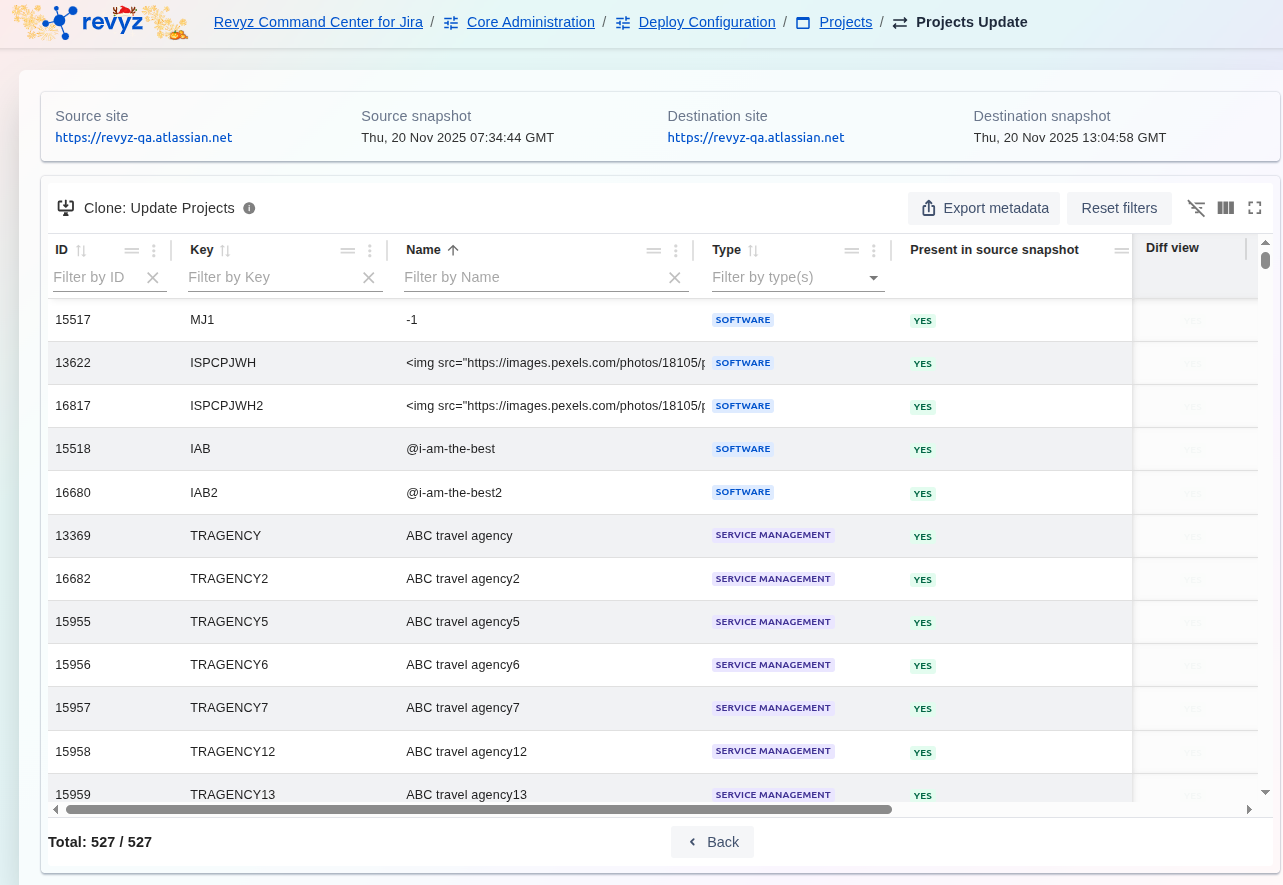Sort by the Key column arrows
This screenshot has height=885, width=1283.
(x=226, y=250)
